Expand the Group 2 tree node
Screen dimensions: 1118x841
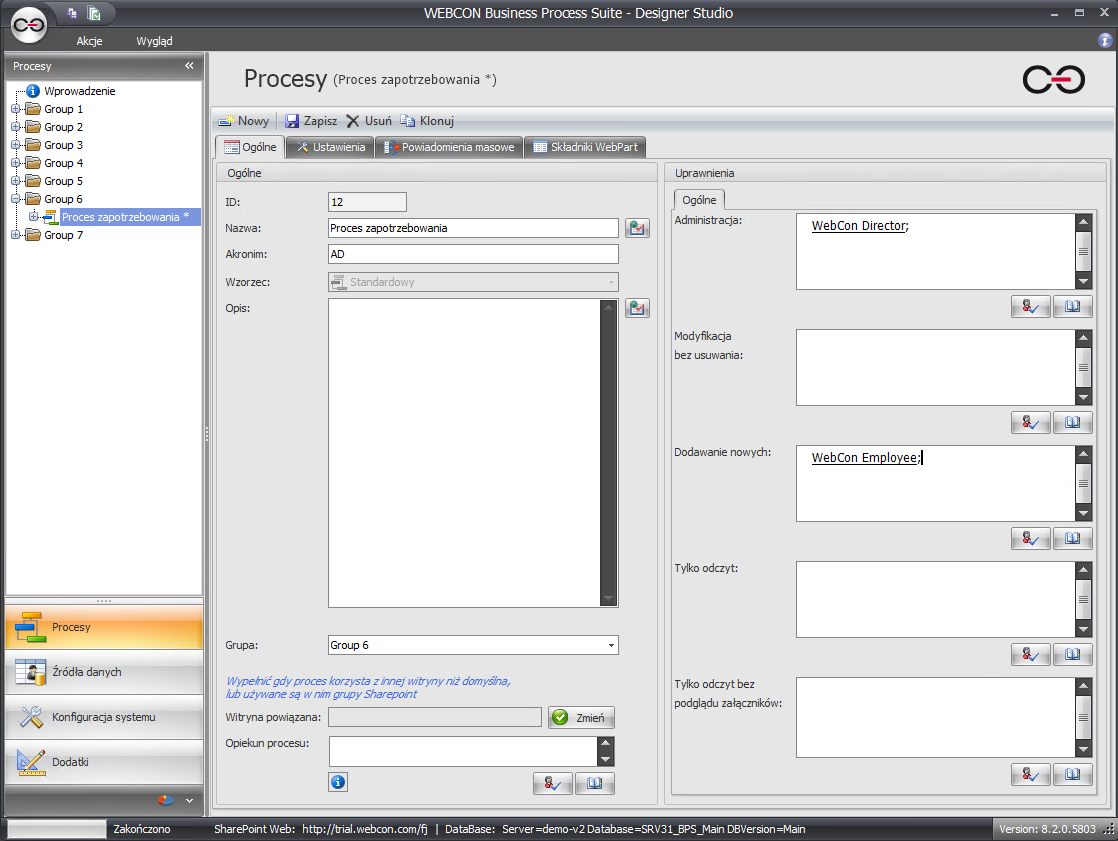click(x=16, y=127)
